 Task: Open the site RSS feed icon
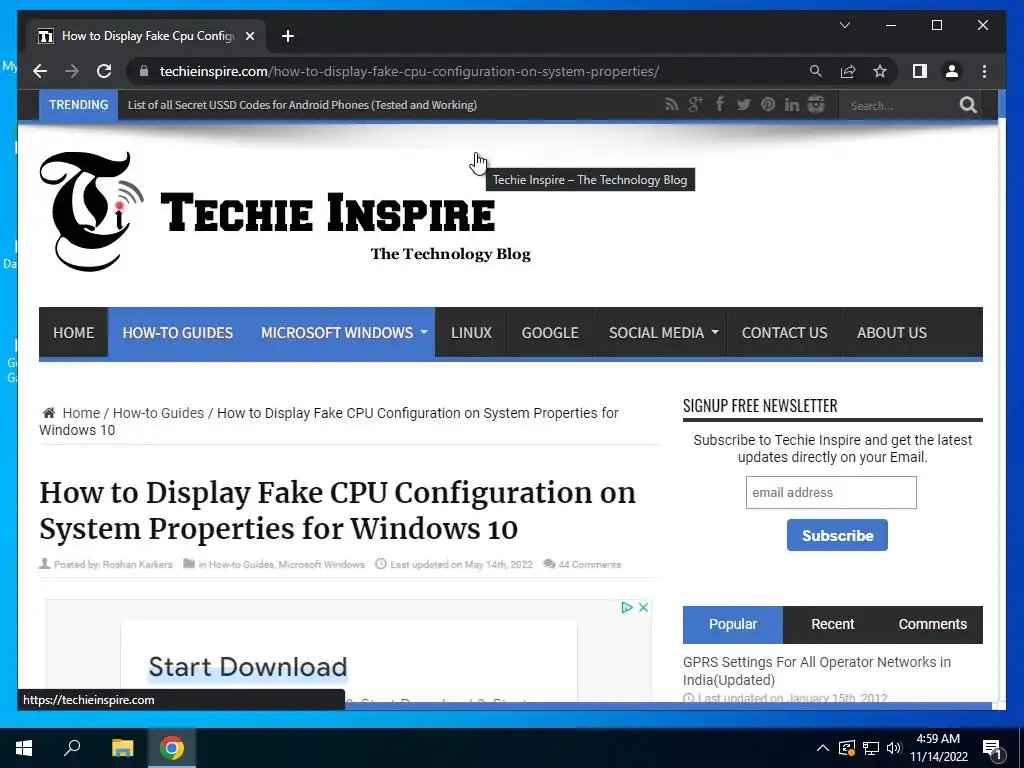[671, 104]
